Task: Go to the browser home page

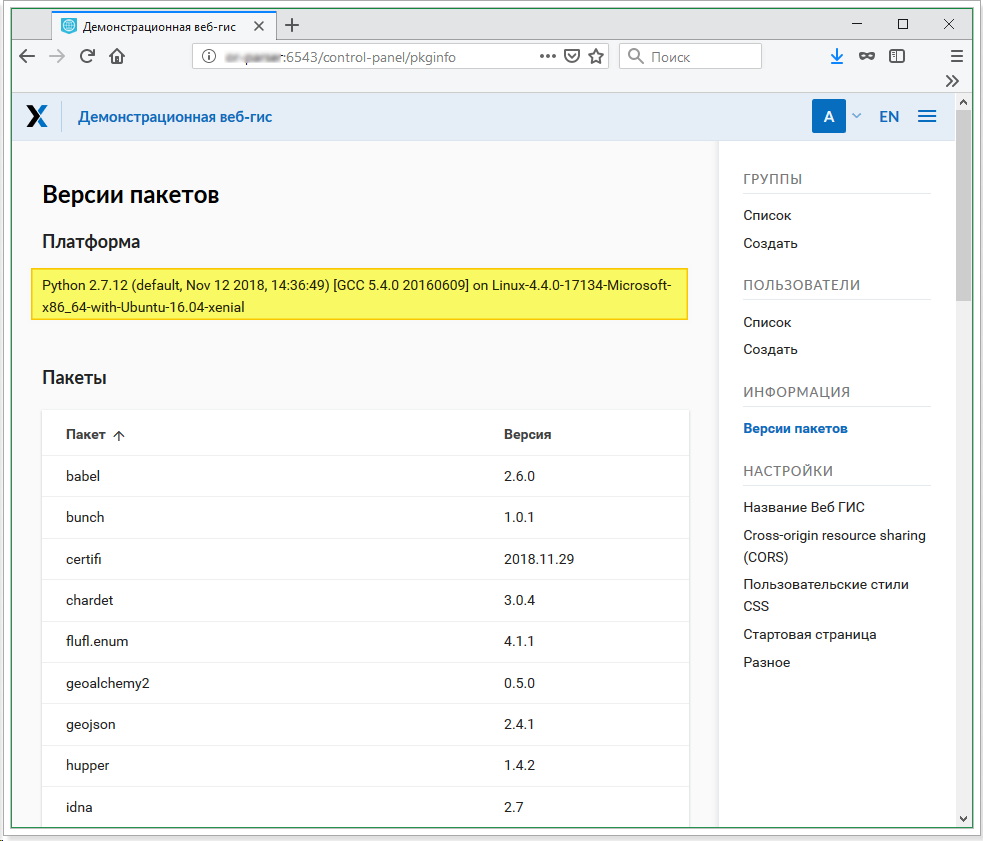Action: pyautogui.click(x=117, y=57)
